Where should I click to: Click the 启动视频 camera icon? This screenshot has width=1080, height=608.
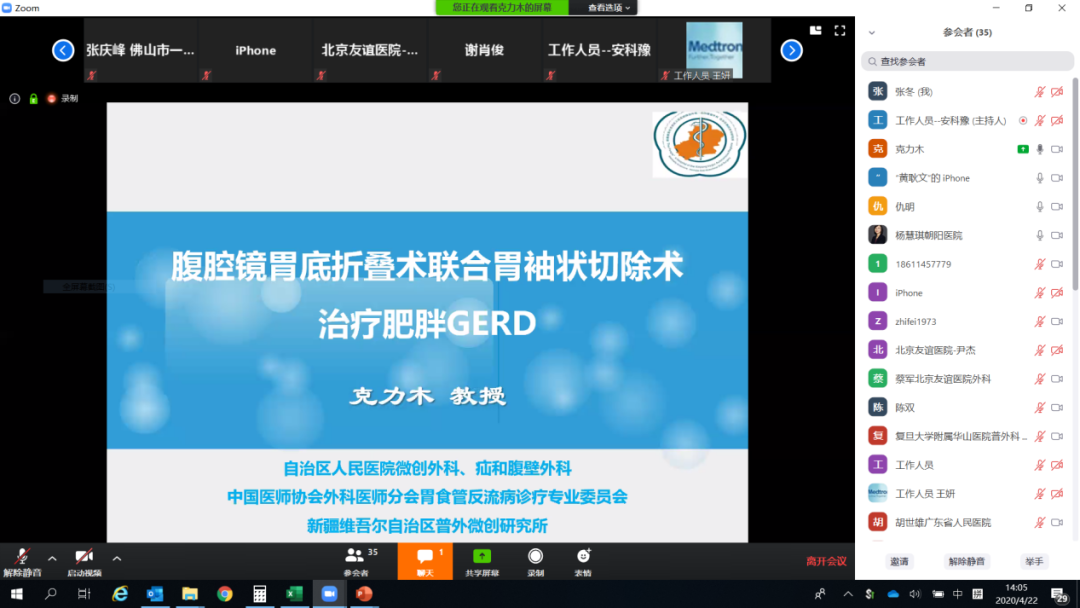(84, 556)
